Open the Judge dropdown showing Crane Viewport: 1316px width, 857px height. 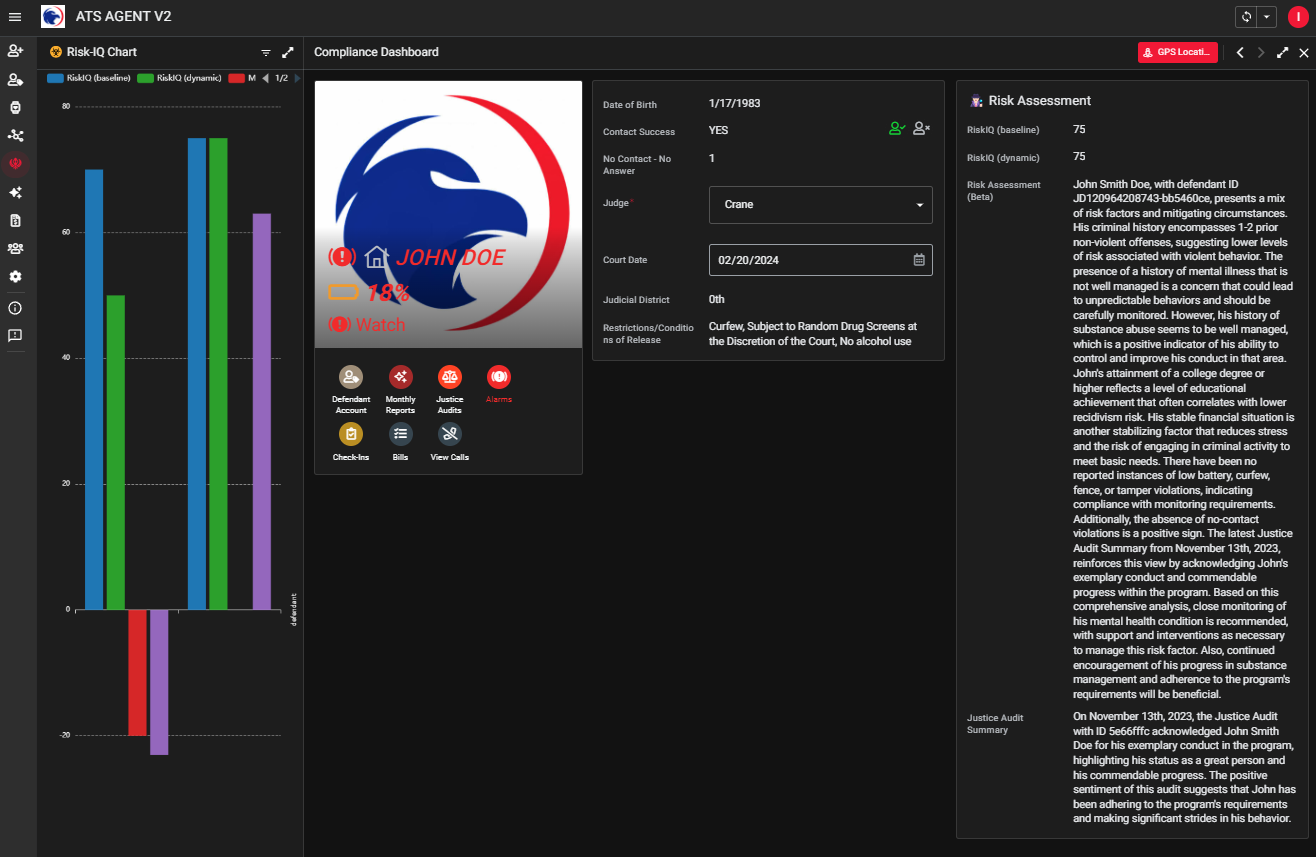click(820, 205)
